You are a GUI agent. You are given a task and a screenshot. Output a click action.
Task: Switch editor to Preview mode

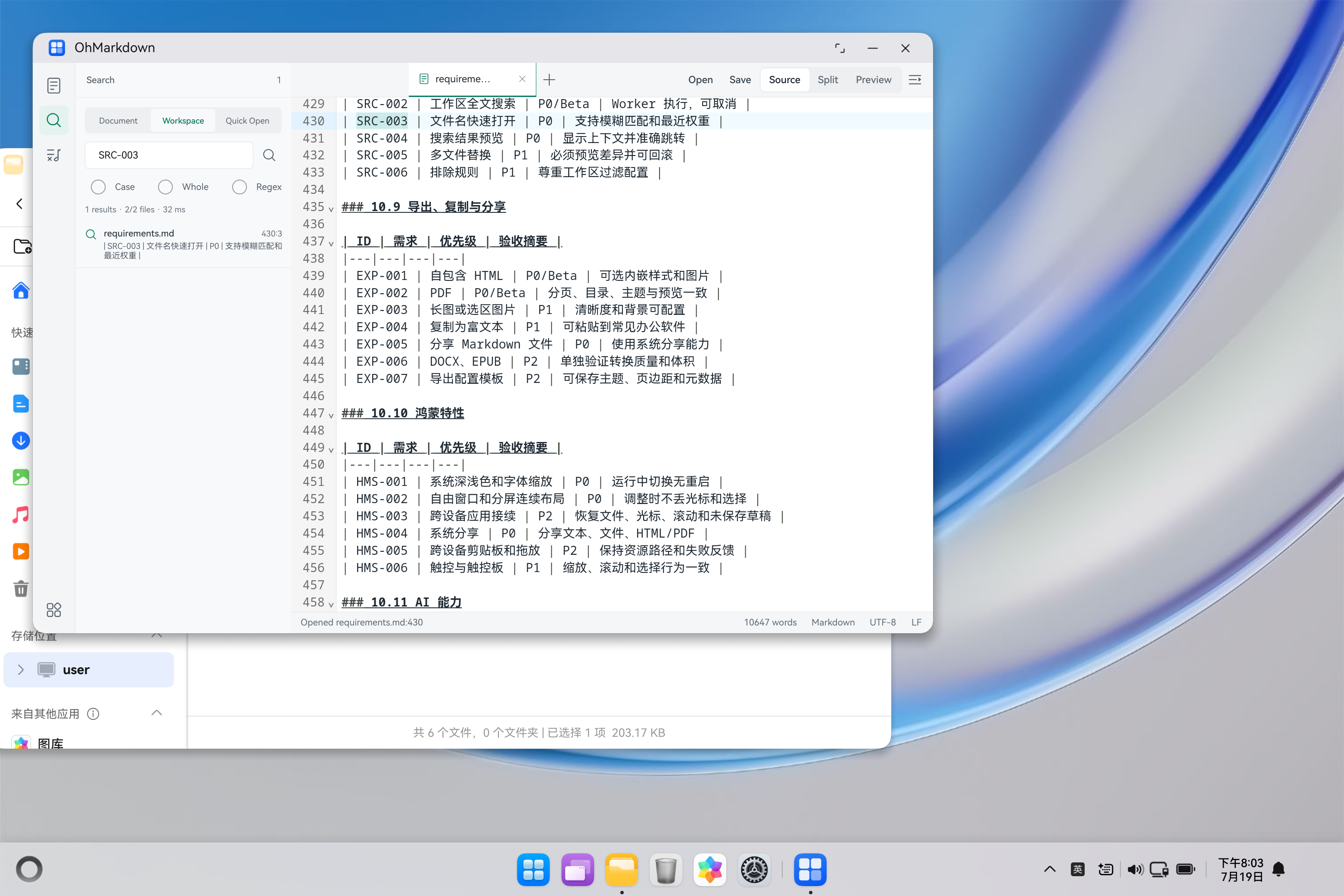[x=873, y=79]
